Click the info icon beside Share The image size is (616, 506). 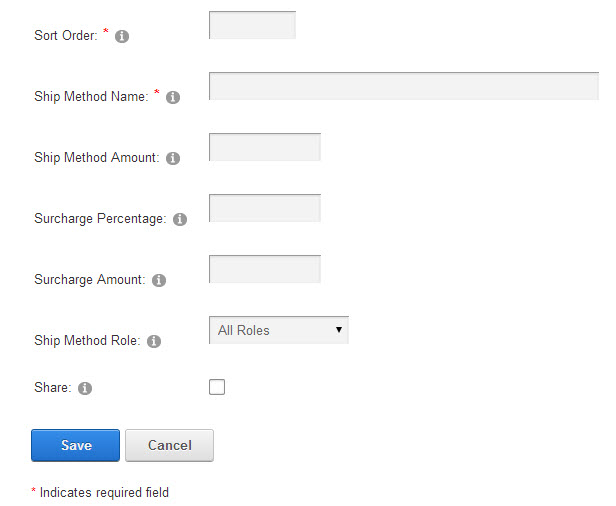(x=85, y=388)
